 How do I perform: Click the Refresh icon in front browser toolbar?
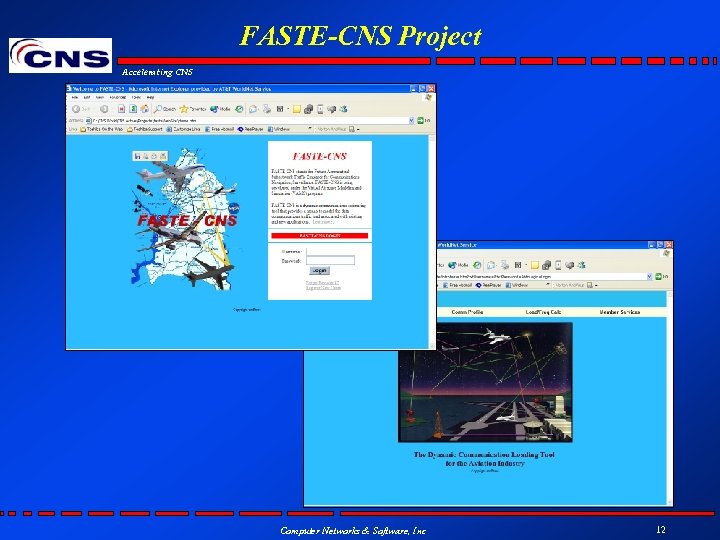(x=133, y=109)
